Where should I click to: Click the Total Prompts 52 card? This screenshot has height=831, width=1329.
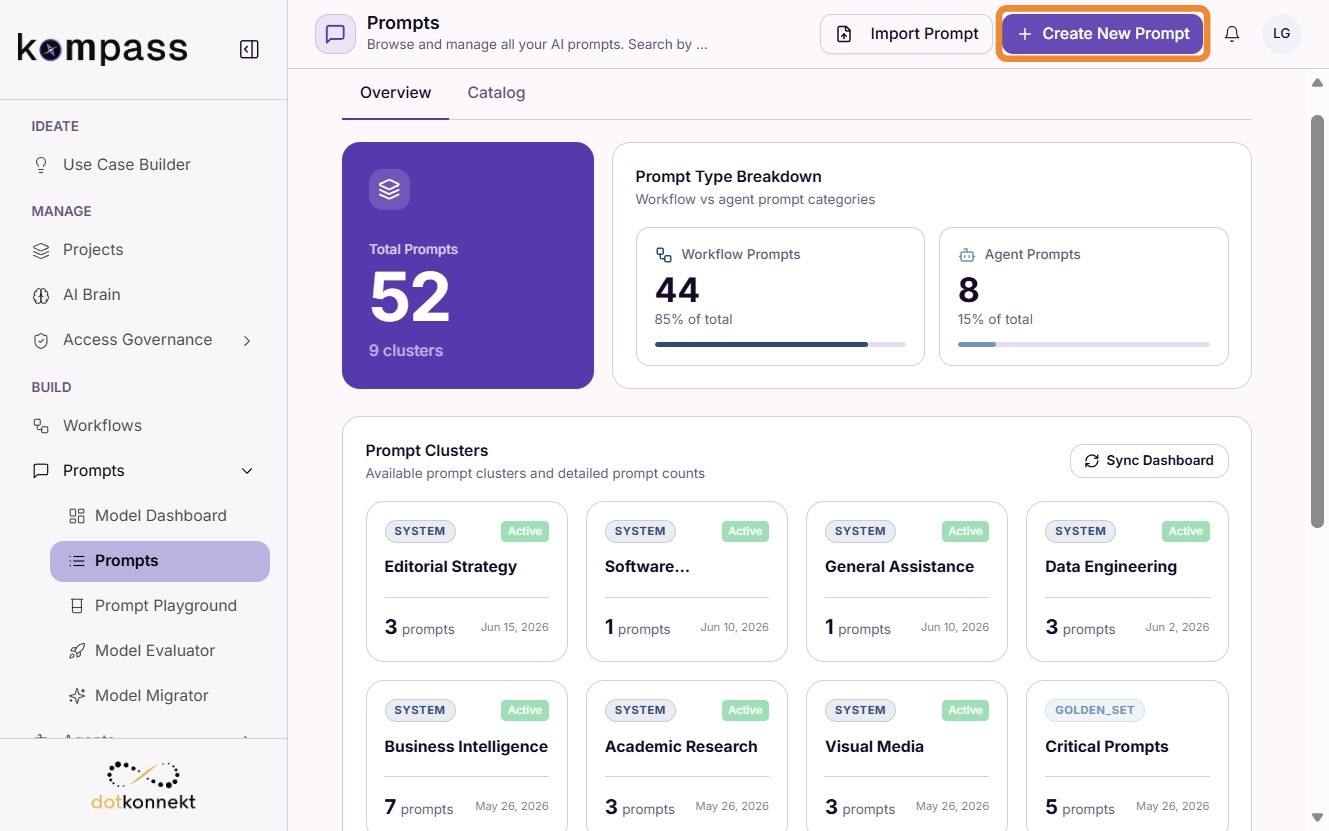(x=468, y=265)
